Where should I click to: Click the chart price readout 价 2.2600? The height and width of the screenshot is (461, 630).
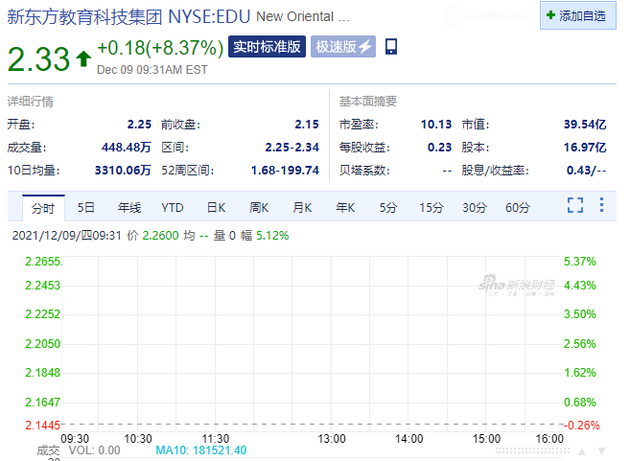click(x=153, y=236)
